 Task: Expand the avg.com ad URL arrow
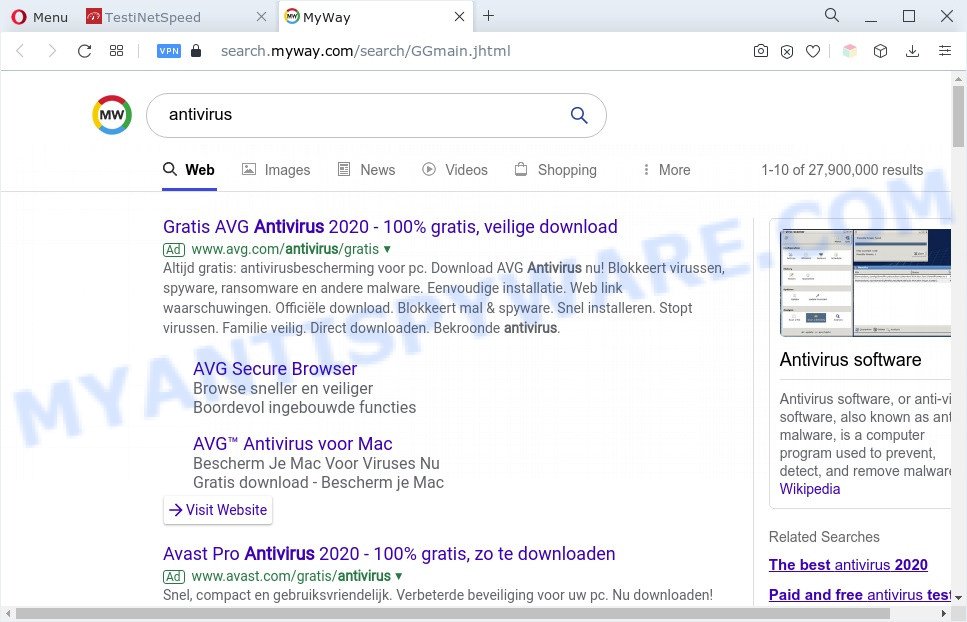coord(387,250)
